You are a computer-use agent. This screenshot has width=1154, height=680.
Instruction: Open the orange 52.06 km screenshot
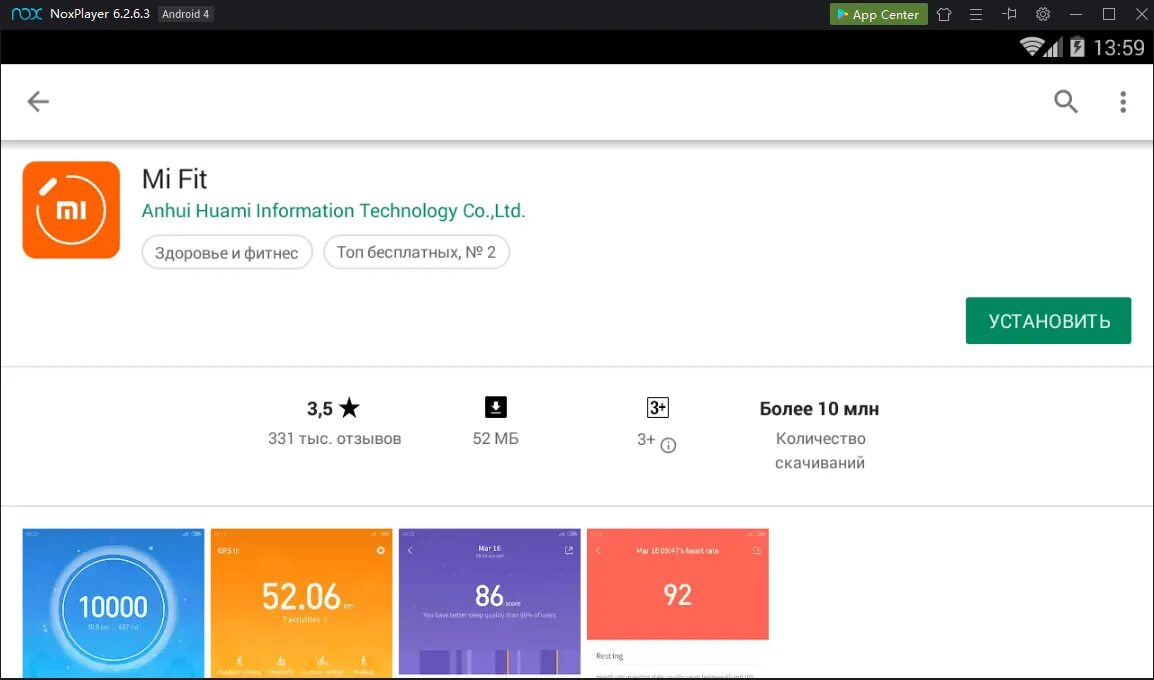tap(302, 603)
